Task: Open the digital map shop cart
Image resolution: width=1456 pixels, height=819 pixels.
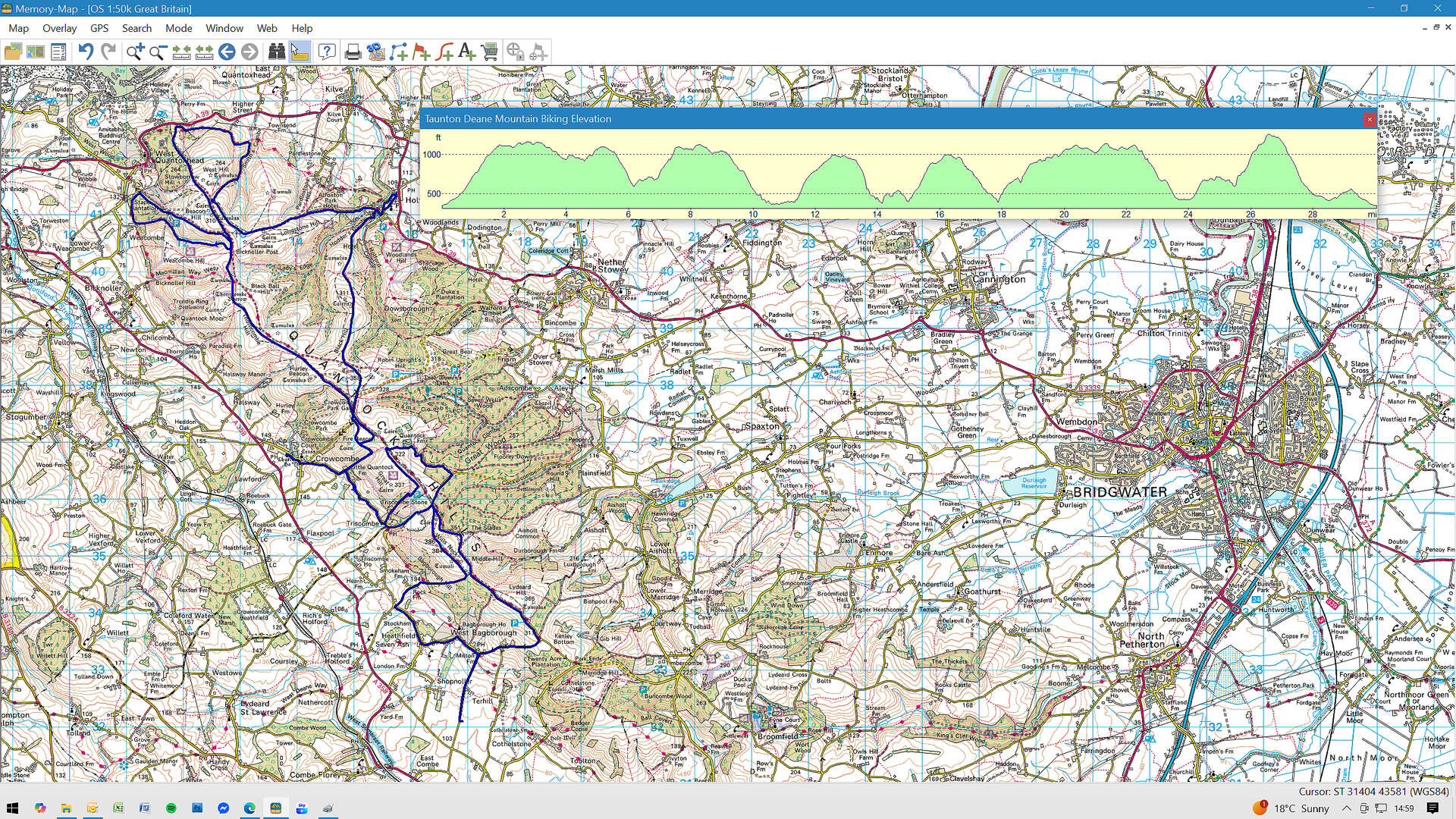Action: click(x=490, y=52)
